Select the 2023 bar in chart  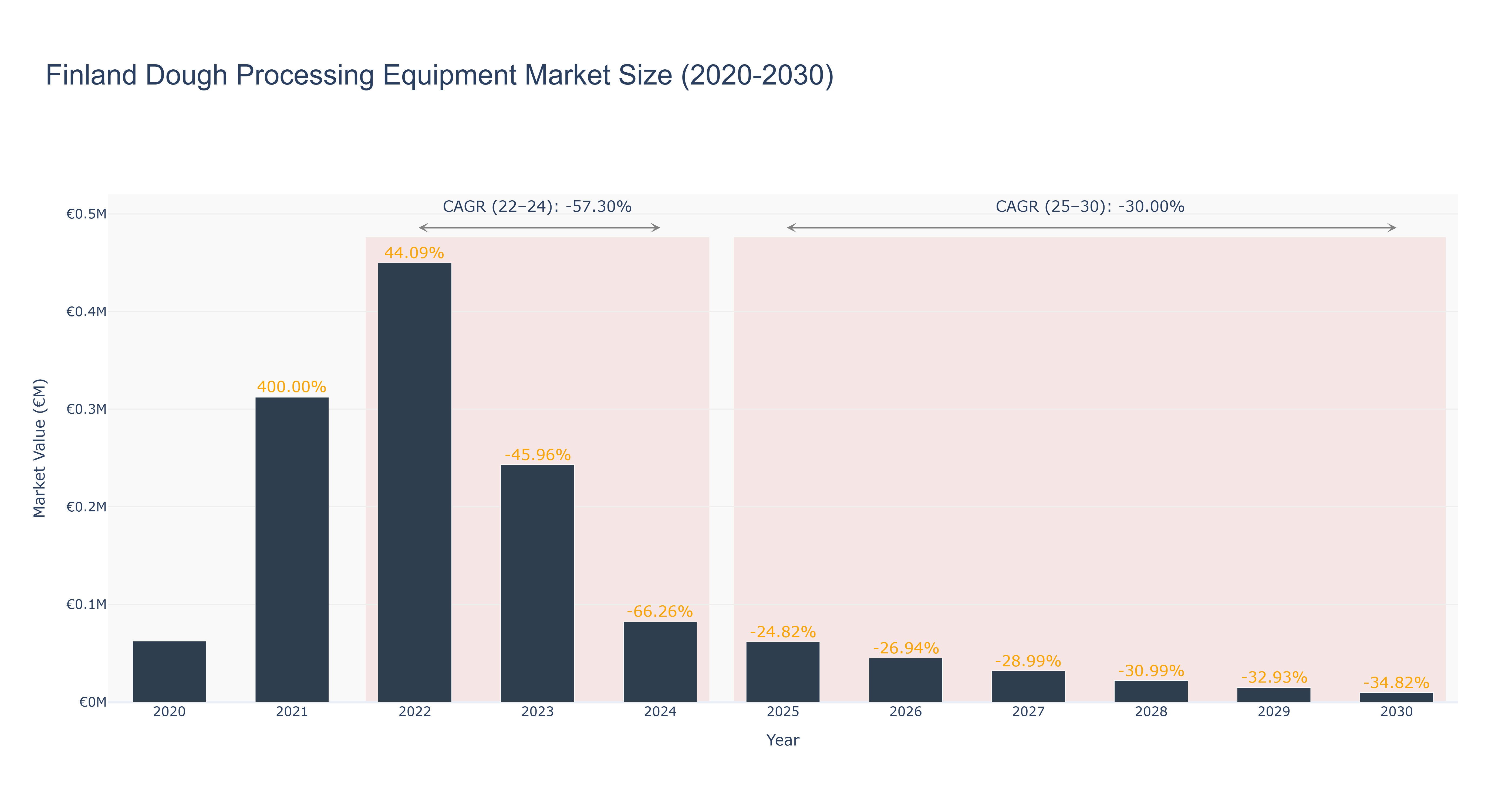tap(537, 583)
